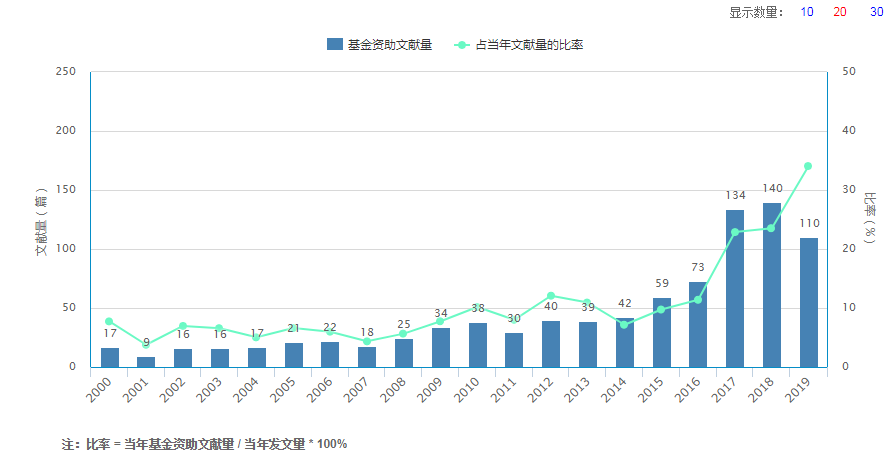Image resolution: width=894 pixels, height=465 pixels.
Task: Click the 比率（%）right axis title
Action: coord(869,218)
